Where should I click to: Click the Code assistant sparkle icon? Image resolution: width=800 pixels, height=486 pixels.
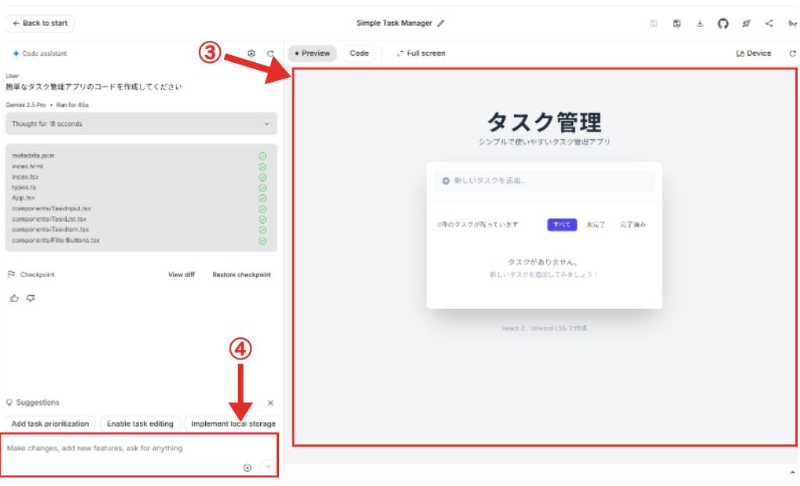(16, 54)
